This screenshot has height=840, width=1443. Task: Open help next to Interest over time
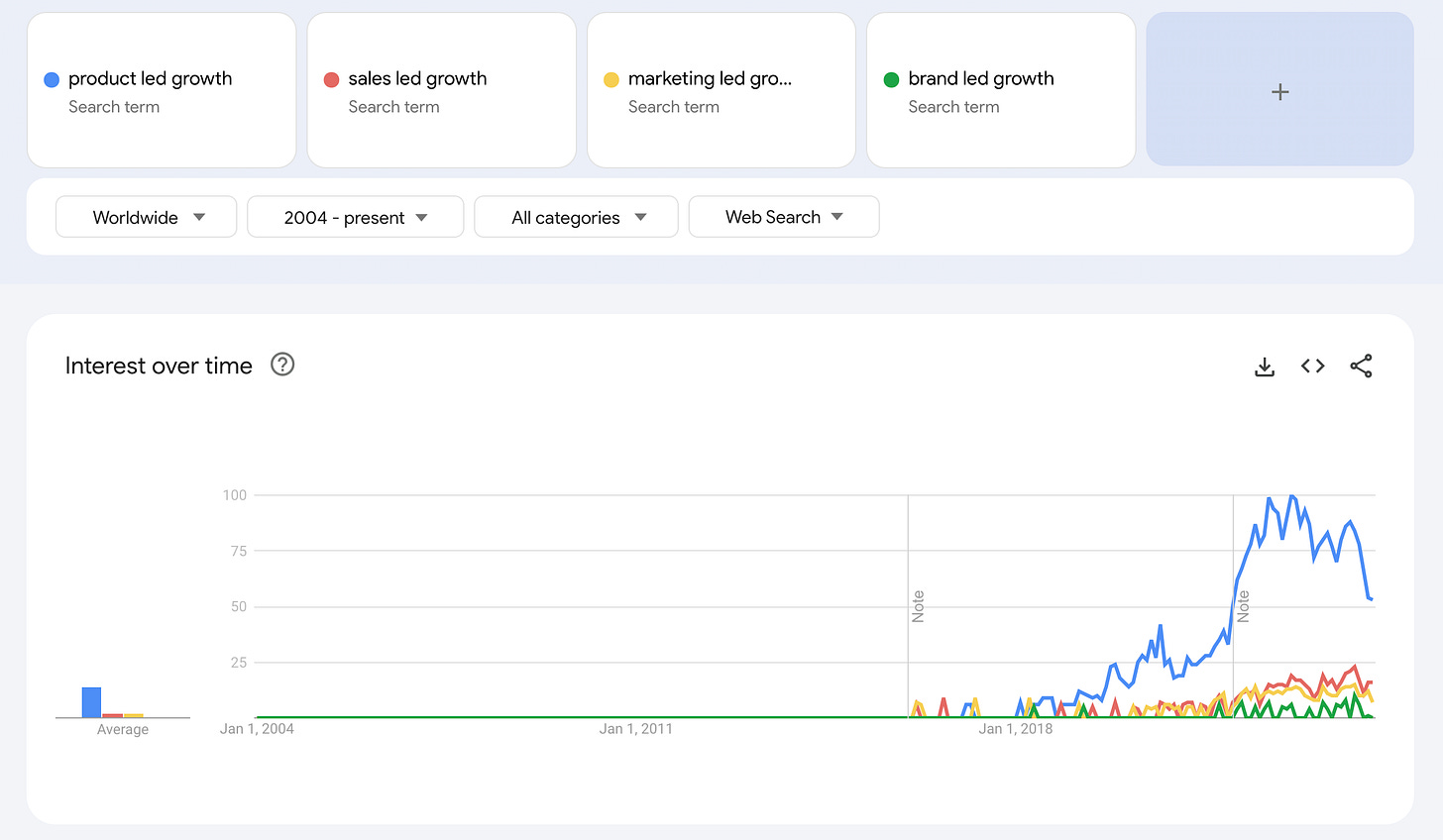coord(282,365)
